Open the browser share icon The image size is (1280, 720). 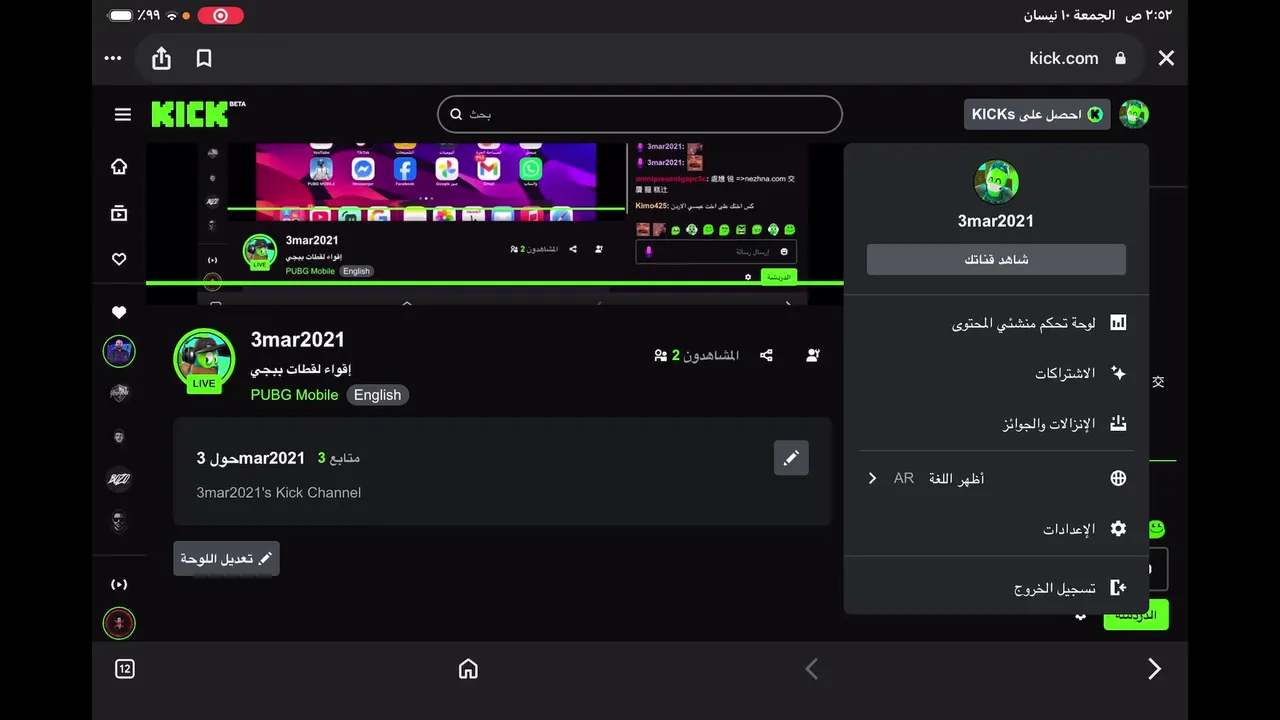(x=161, y=59)
